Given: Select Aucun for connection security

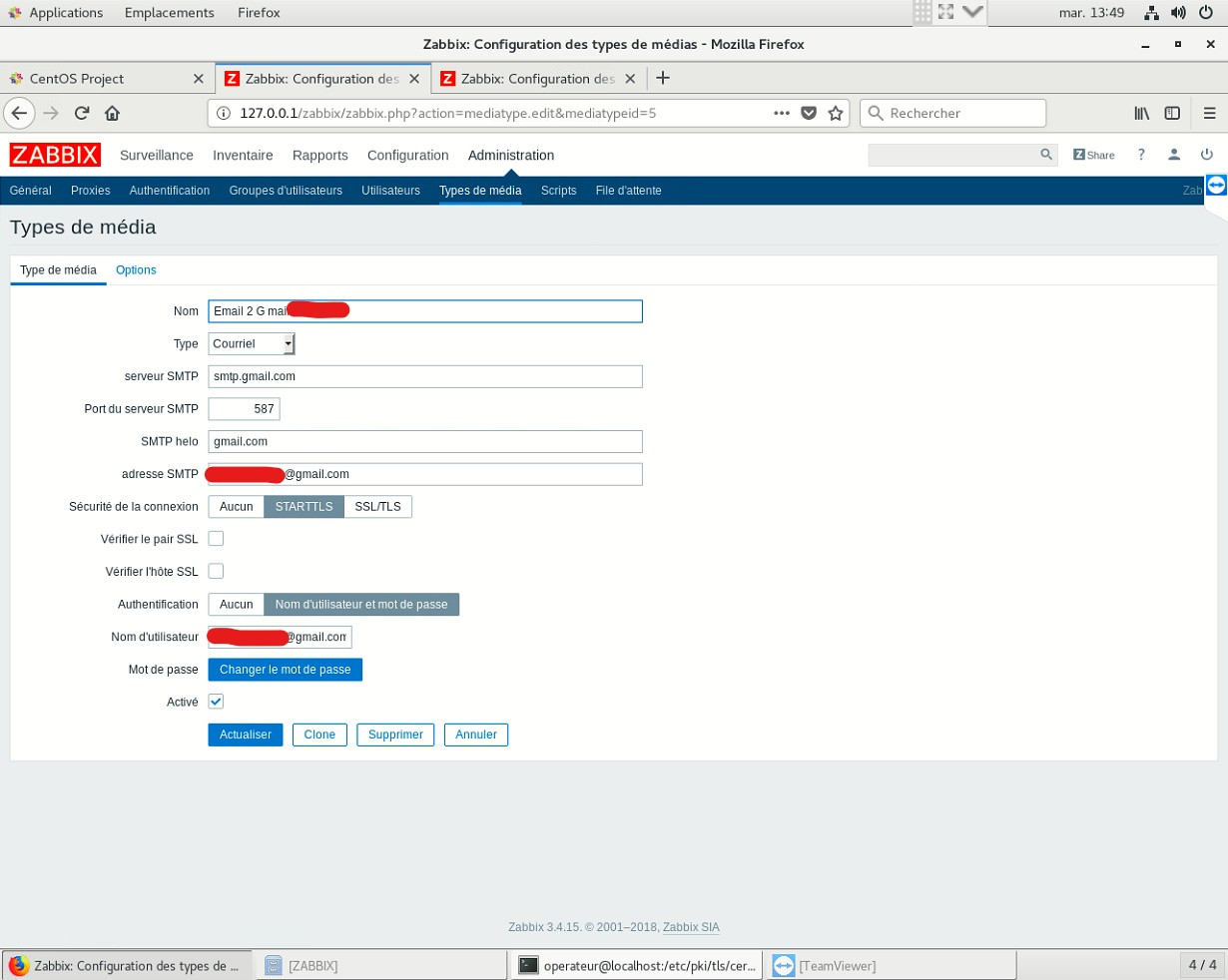Looking at the screenshot, I should pos(237,507).
